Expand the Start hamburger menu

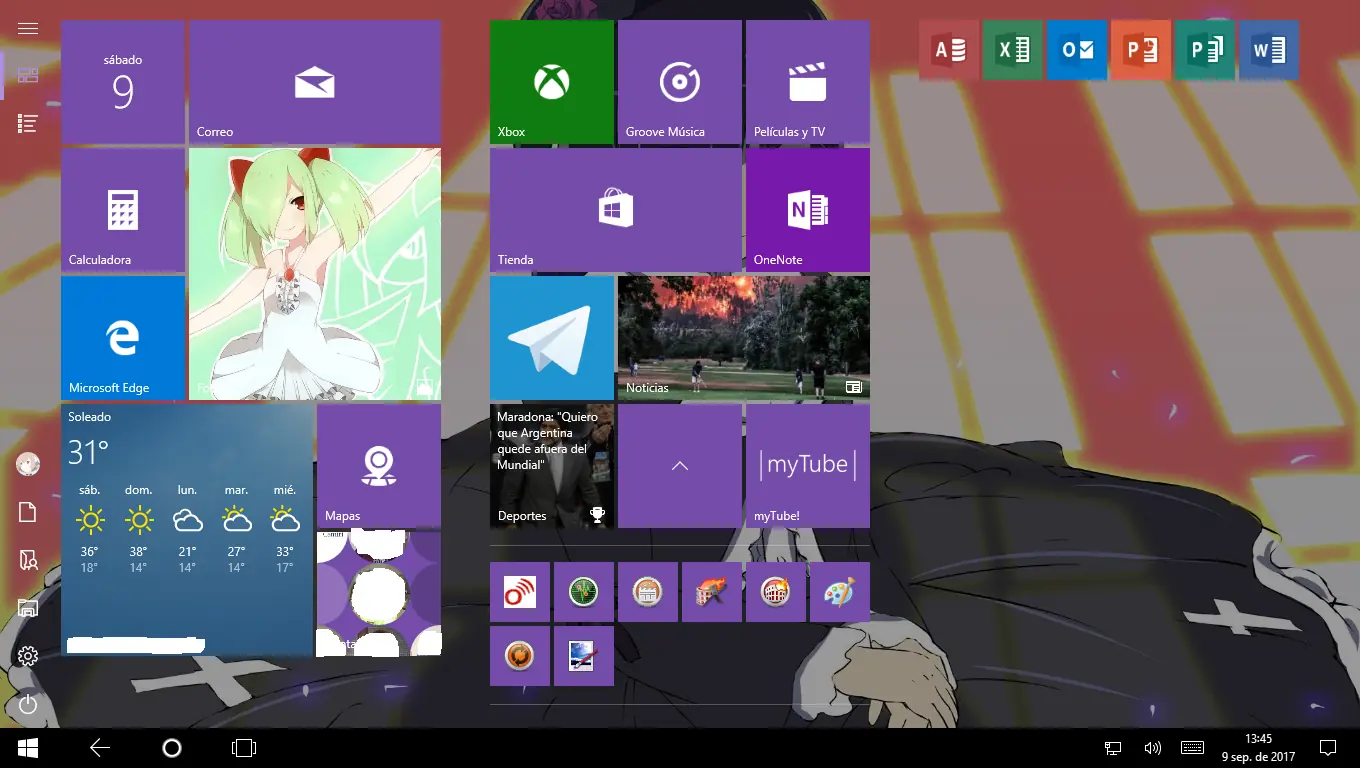click(28, 28)
